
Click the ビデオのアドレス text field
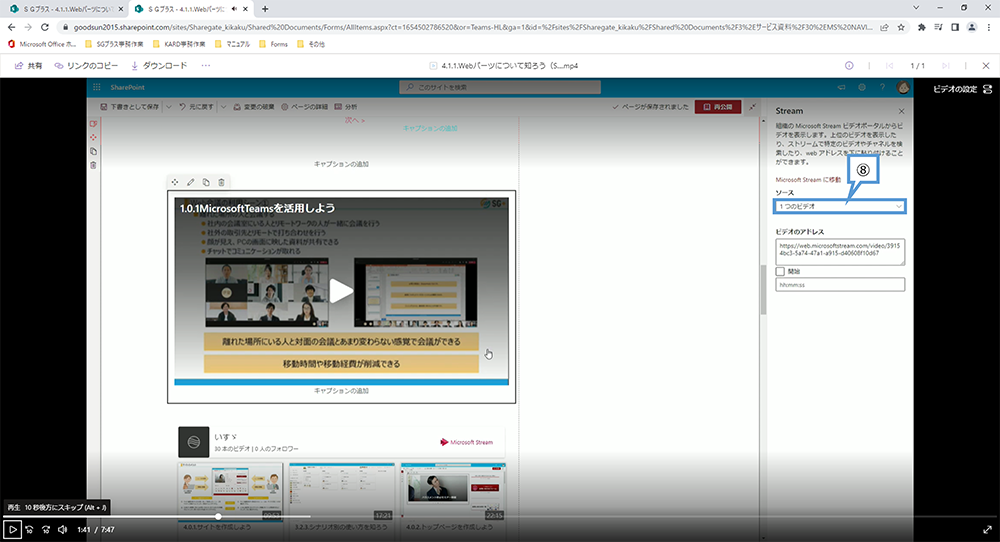pos(840,252)
